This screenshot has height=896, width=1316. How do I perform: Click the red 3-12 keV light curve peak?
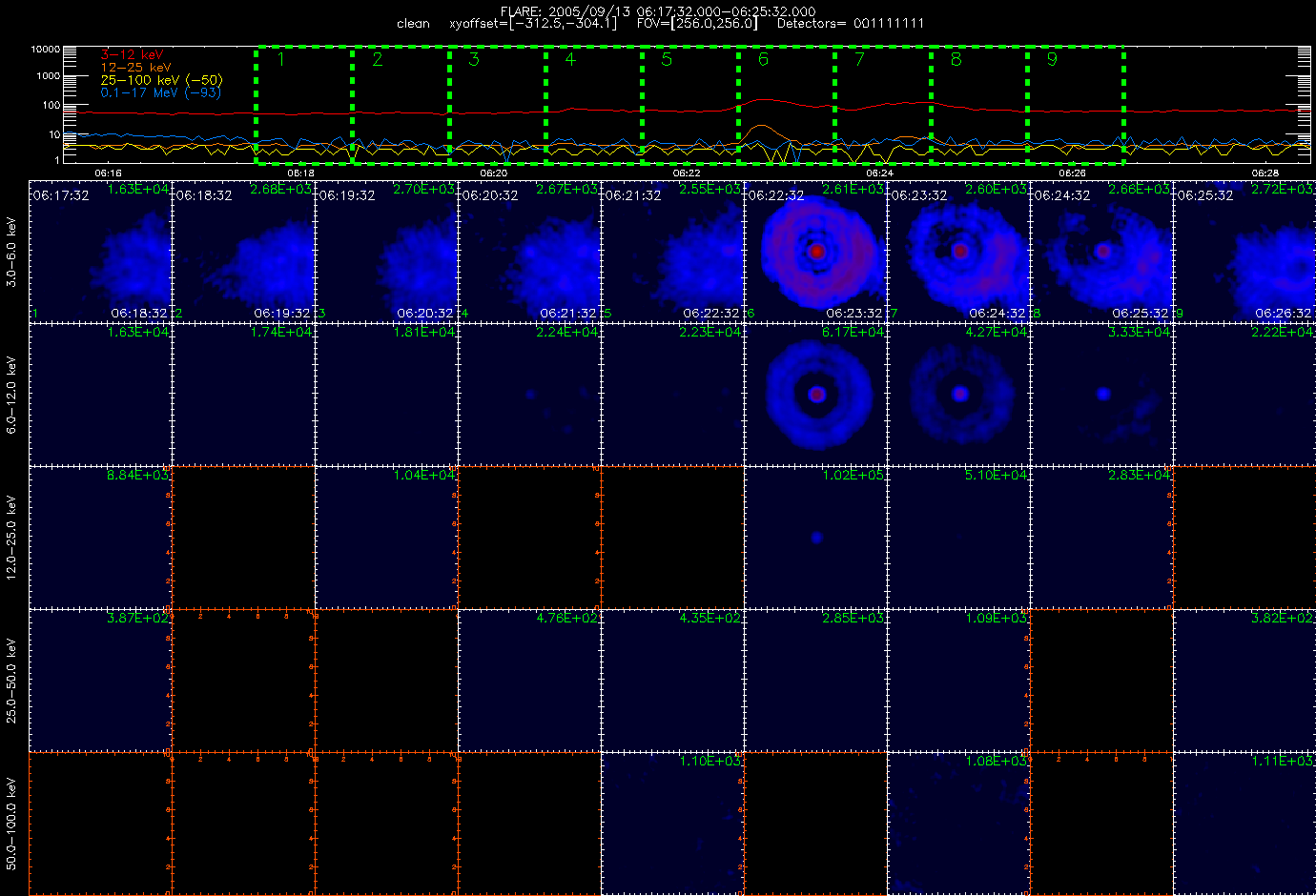763,99
